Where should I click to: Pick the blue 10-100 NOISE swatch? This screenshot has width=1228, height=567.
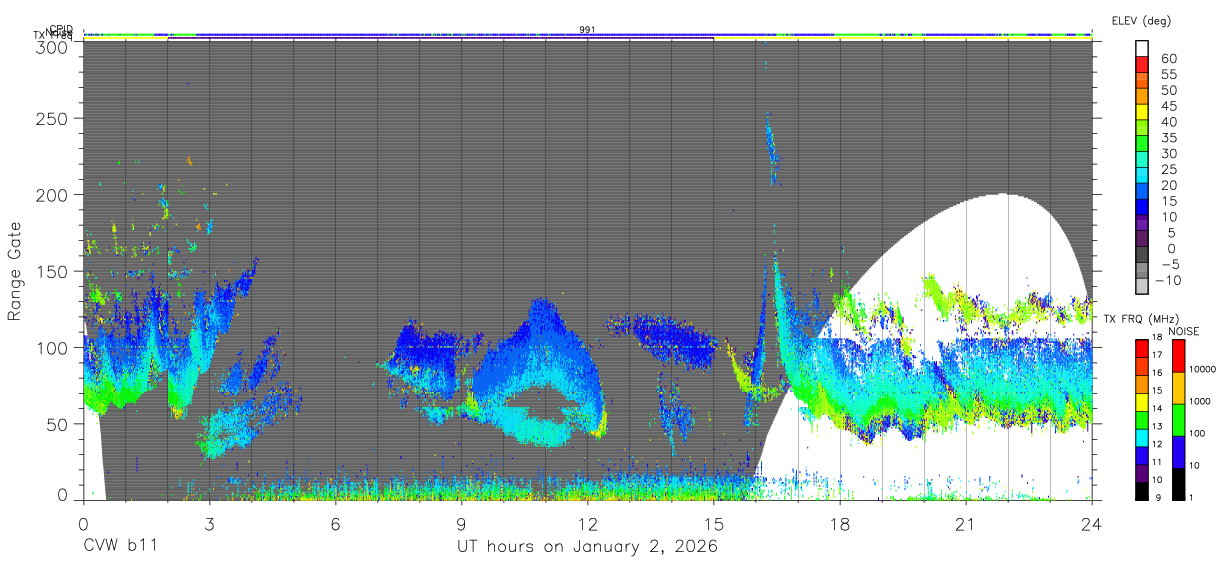[1178, 452]
